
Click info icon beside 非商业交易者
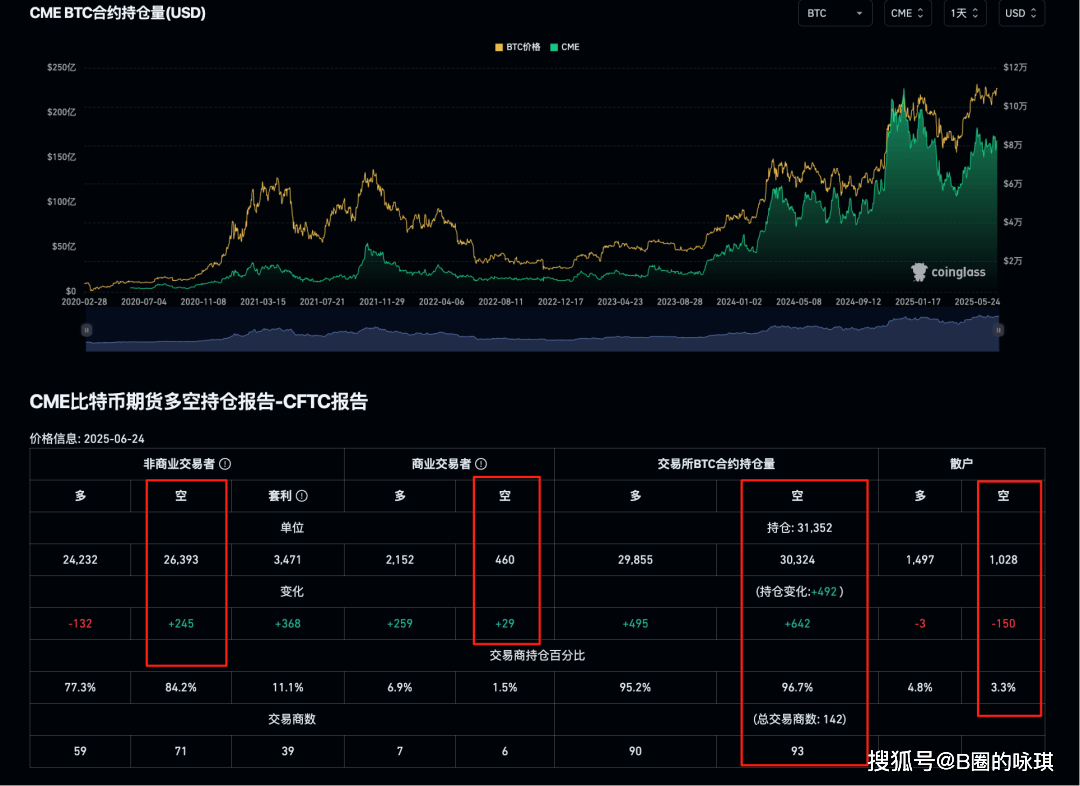pyautogui.click(x=225, y=464)
